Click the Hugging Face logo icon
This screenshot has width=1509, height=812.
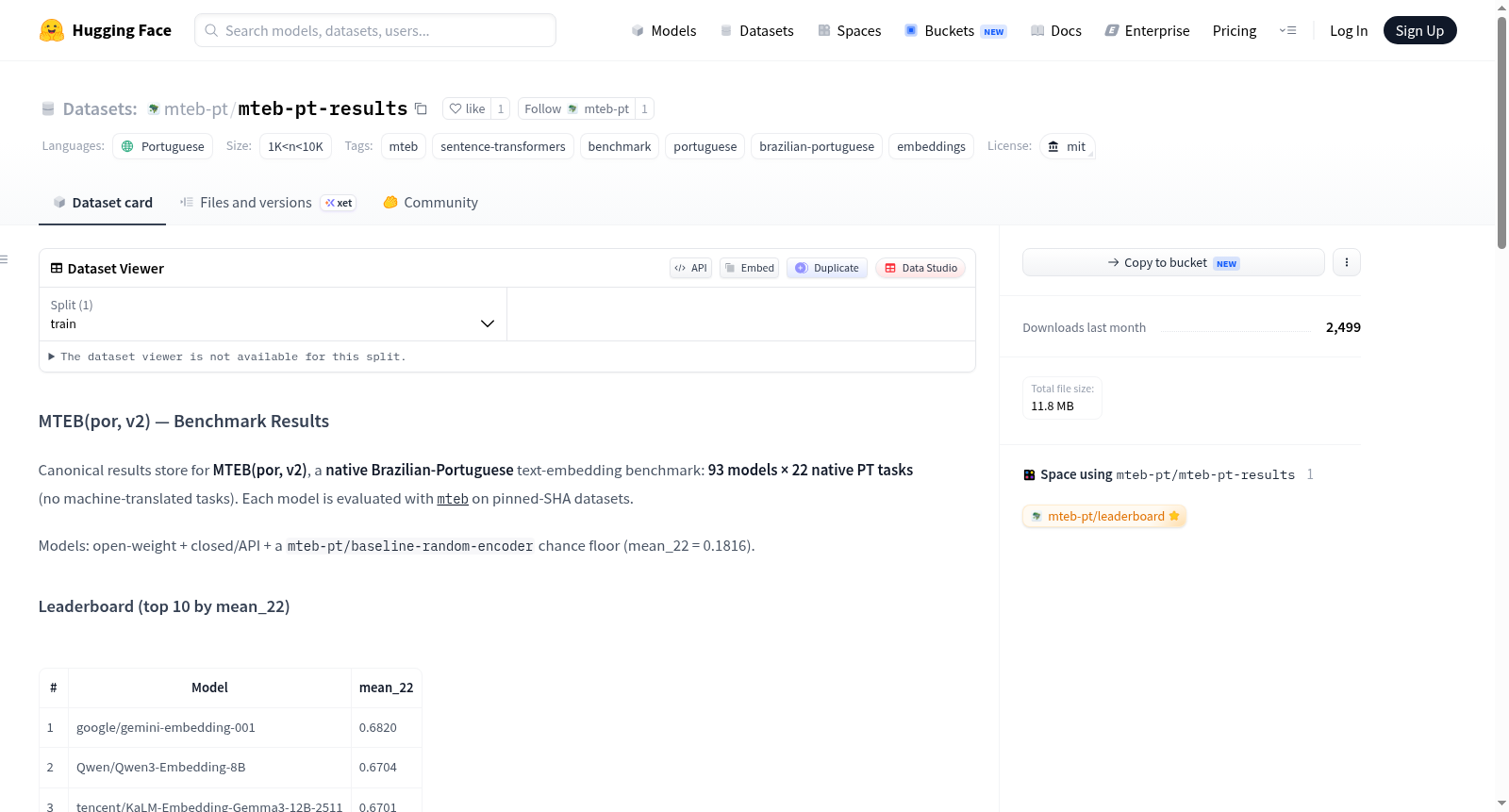point(52,30)
